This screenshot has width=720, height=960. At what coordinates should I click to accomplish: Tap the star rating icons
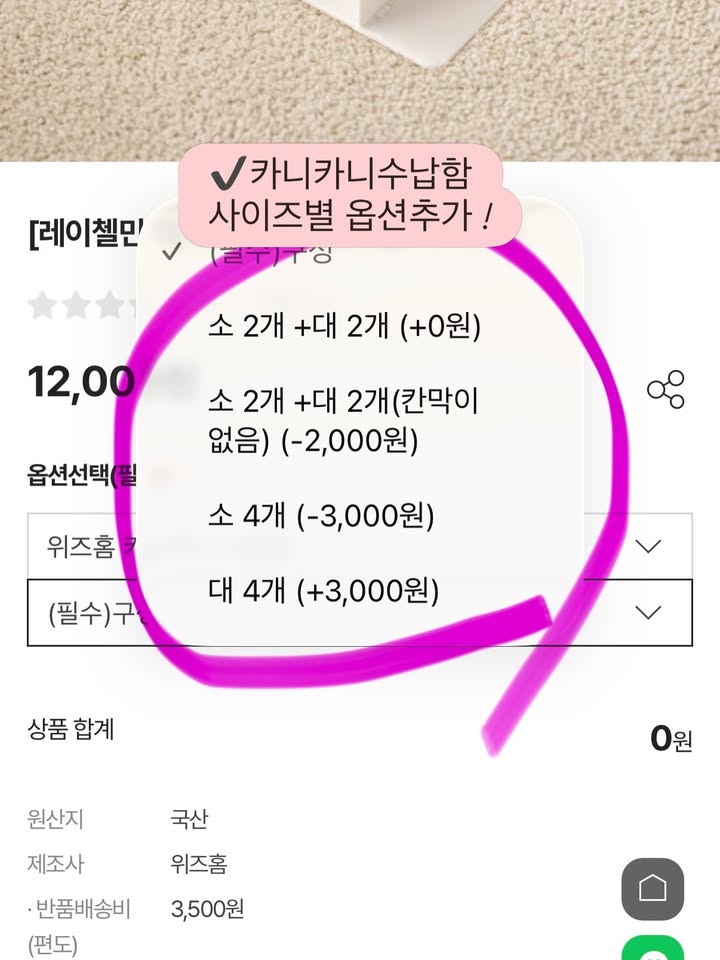pos(80,305)
